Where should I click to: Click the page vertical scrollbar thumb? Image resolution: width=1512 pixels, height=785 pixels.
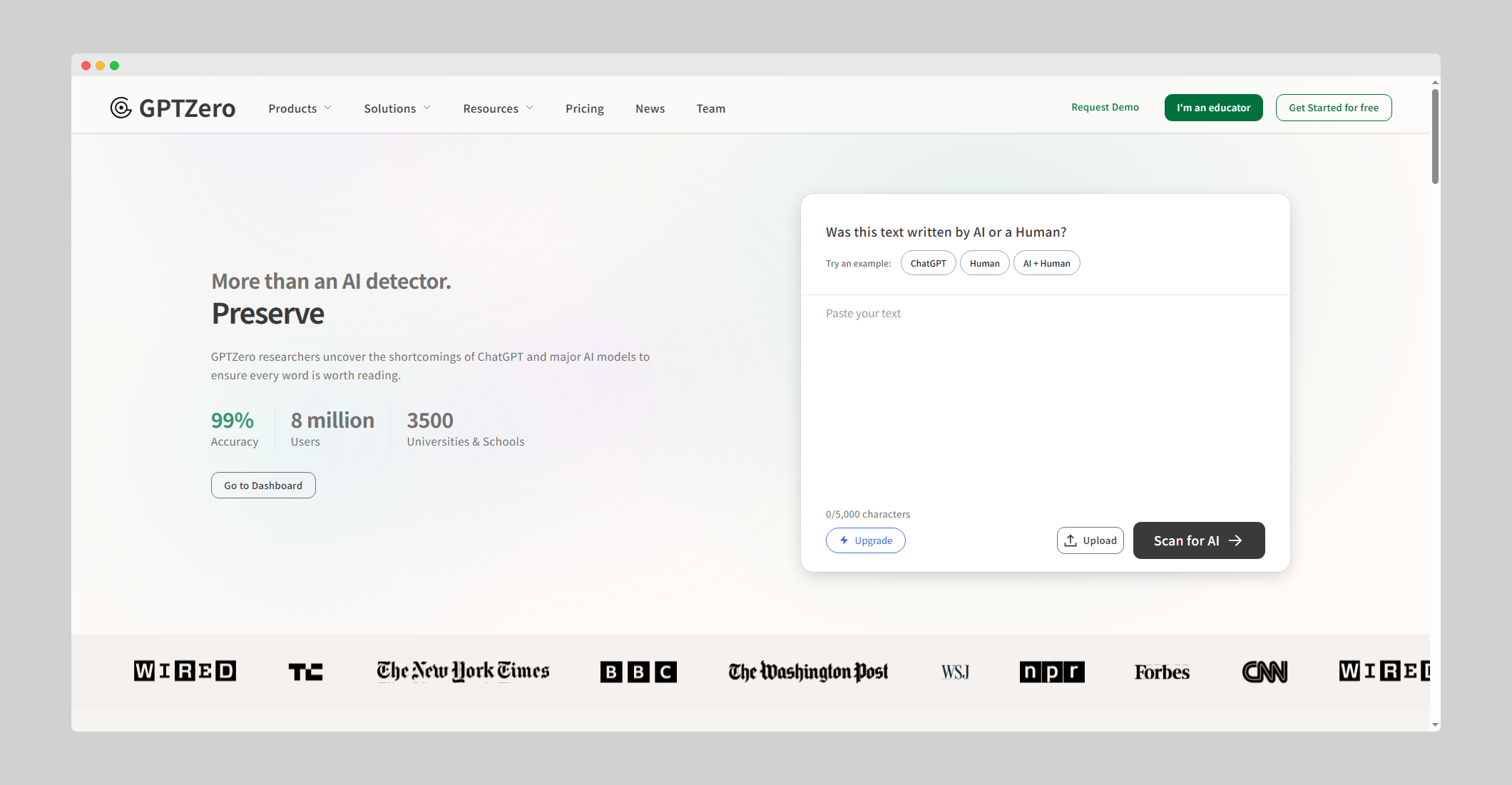1435,135
